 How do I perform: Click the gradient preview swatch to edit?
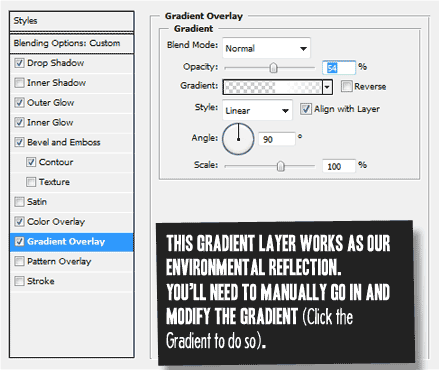tap(273, 87)
